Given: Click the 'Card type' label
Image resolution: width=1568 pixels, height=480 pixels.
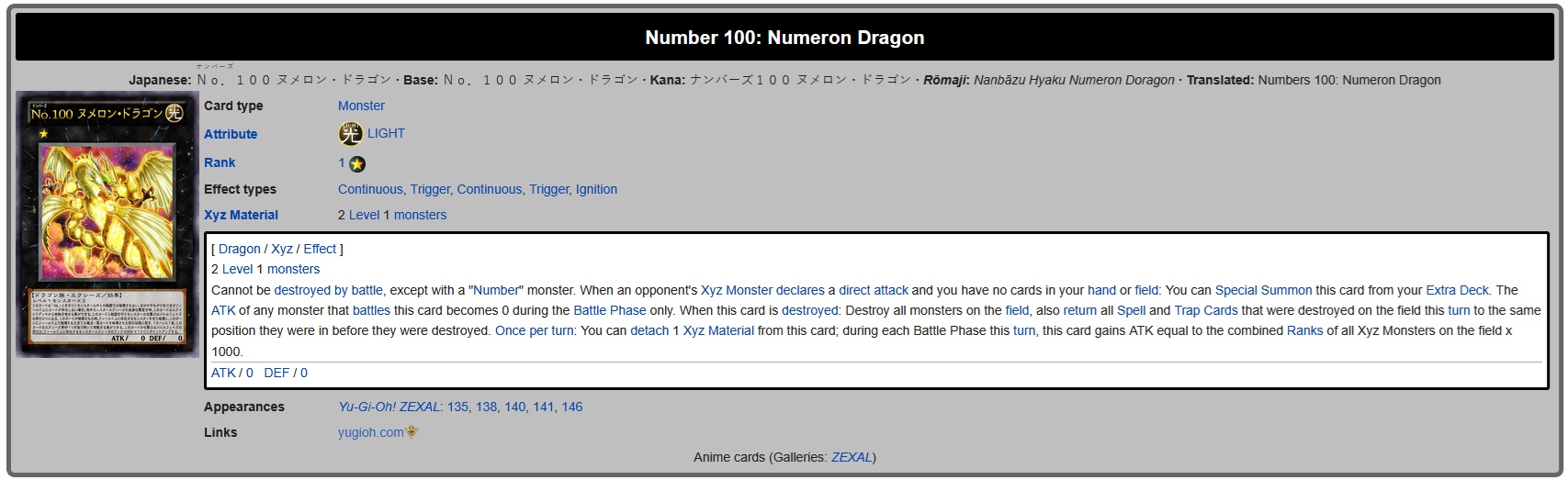Looking at the screenshot, I should click(233, 106).
